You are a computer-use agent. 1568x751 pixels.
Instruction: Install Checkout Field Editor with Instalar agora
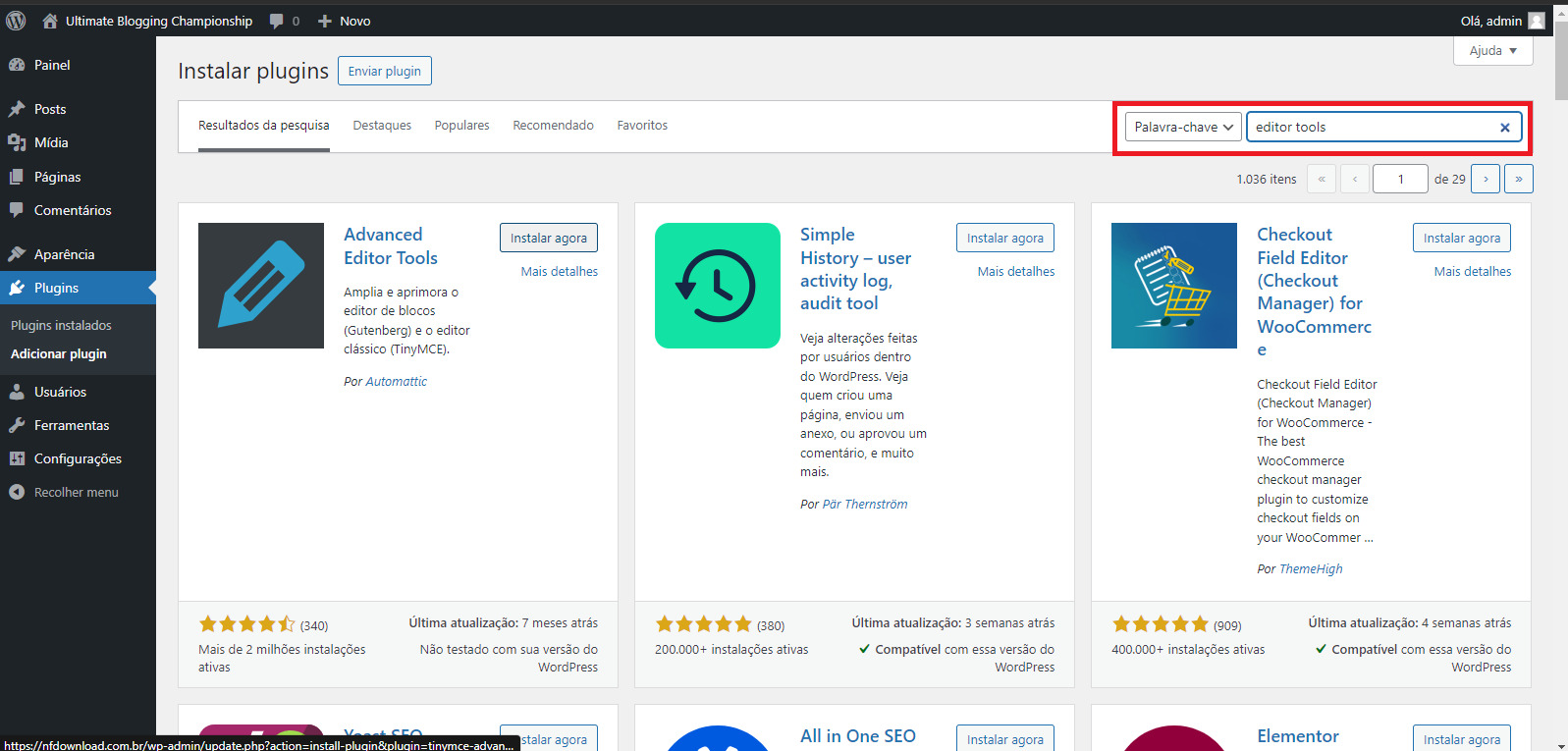coord(1462,238)
